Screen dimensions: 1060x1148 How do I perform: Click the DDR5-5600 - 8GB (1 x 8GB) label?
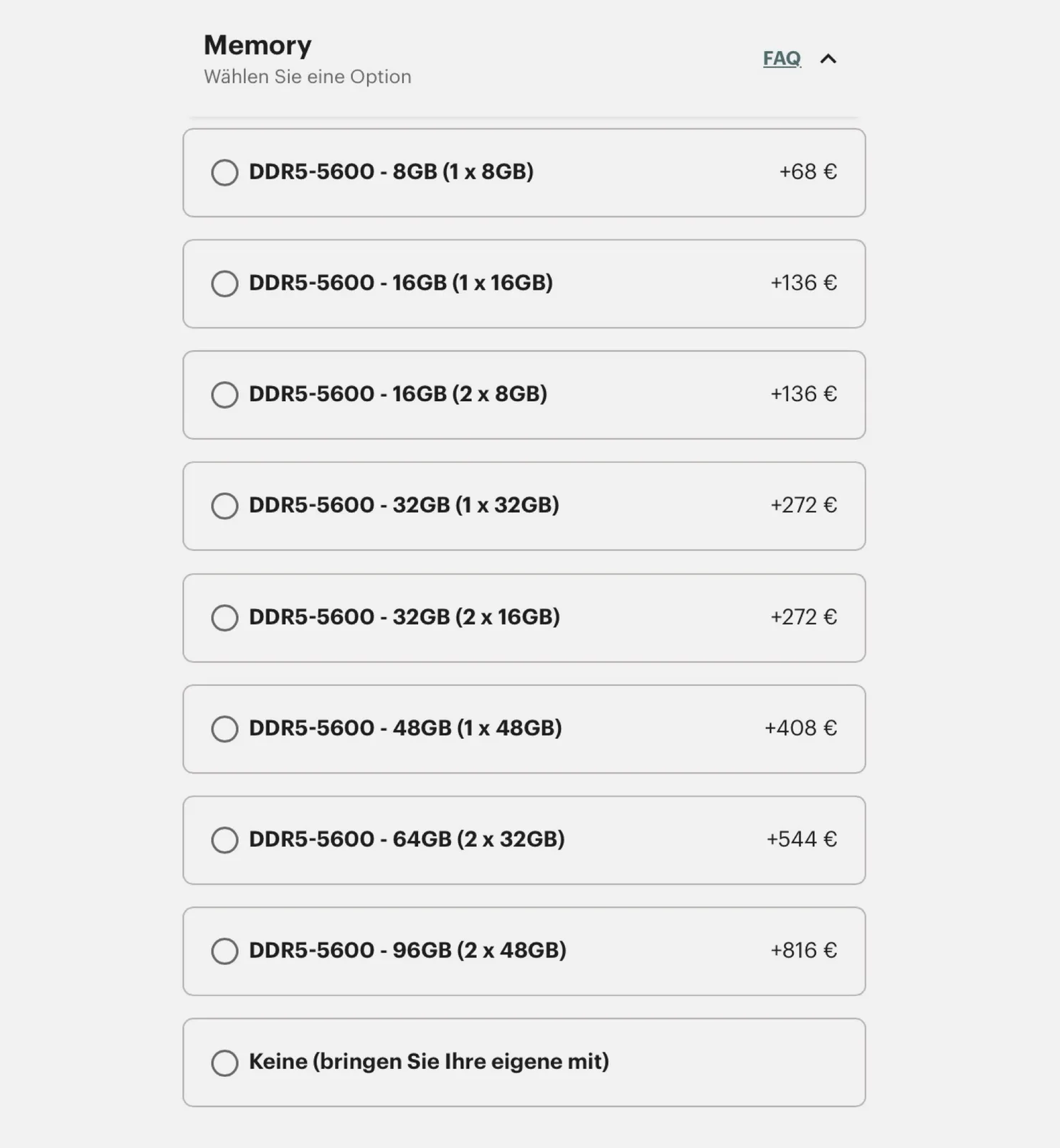point(391,171)
